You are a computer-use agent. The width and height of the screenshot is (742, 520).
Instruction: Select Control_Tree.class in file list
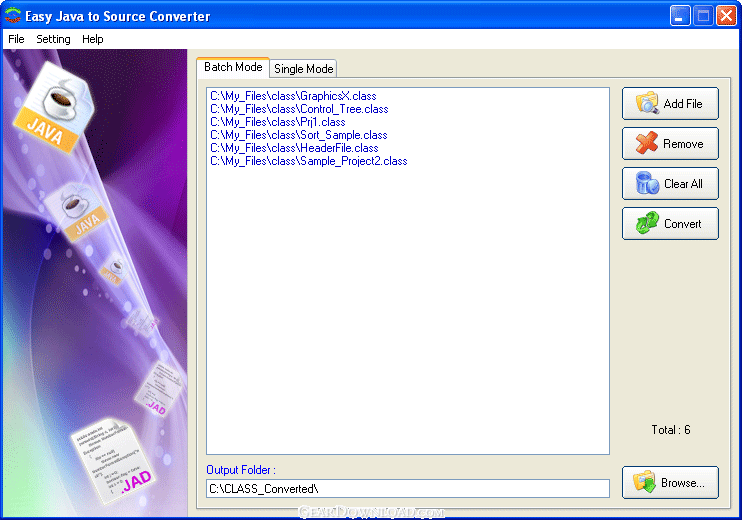pyautogui.click(x=299, y=109)
